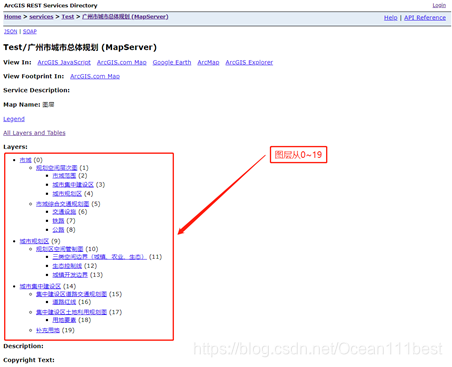Image resolution: width=452 pixels, height=367 pixels.
Task: Open layer 城镇开发边界 (13)
Action: tap(70, 275)
